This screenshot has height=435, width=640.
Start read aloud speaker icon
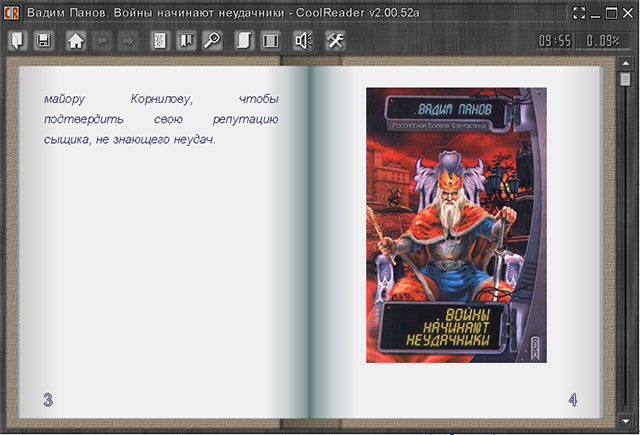tap(303, 40)
